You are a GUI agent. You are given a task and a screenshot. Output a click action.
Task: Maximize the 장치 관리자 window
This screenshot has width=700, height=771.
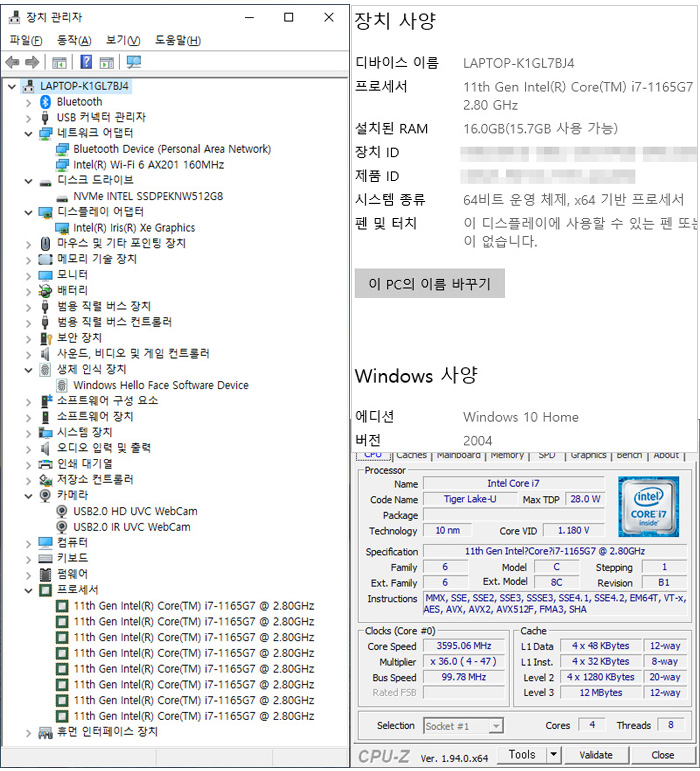pyautogui.click(x=289, y=18)
